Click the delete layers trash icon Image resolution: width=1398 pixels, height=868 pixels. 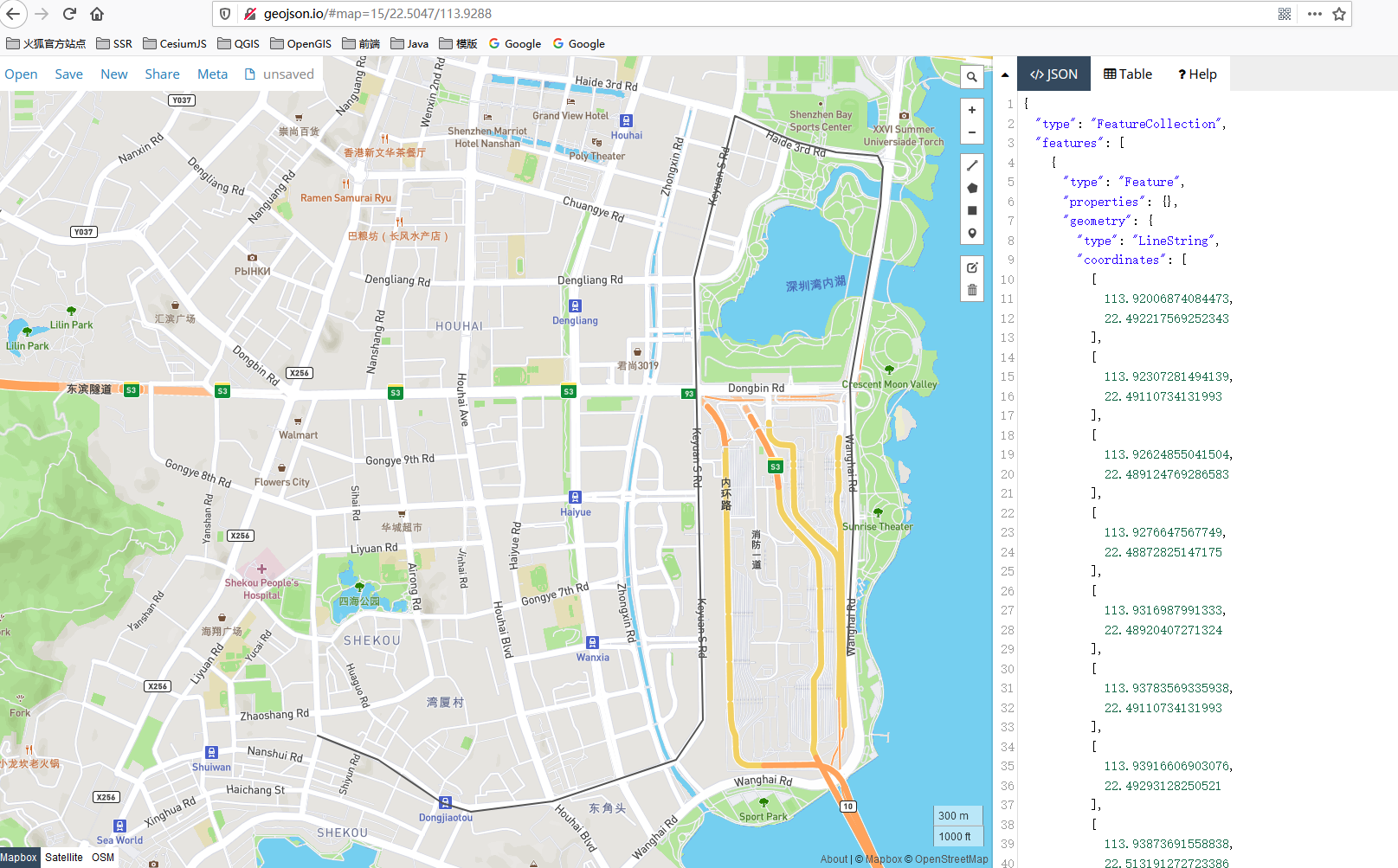[972, 290]
